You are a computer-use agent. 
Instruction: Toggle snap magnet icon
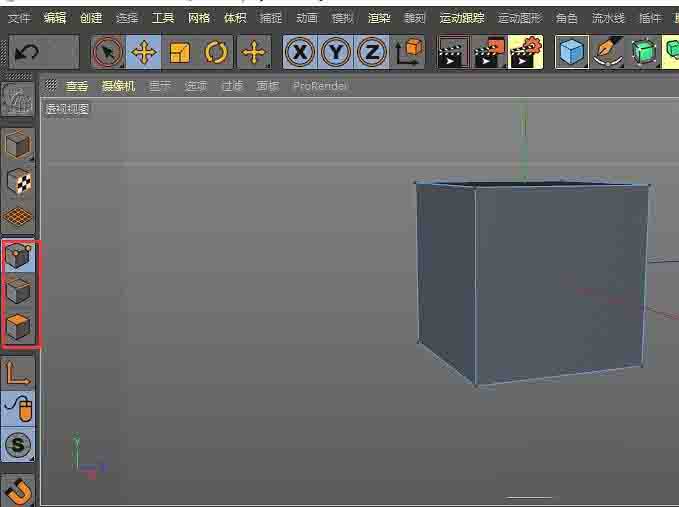(x=18, y=491)
